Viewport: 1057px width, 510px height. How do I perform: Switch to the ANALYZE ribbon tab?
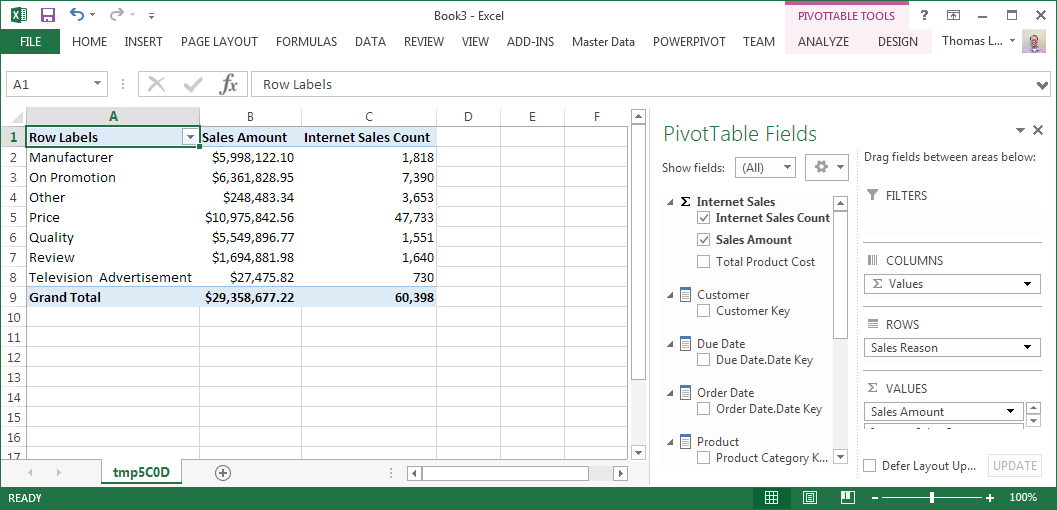tap(823, 42)
